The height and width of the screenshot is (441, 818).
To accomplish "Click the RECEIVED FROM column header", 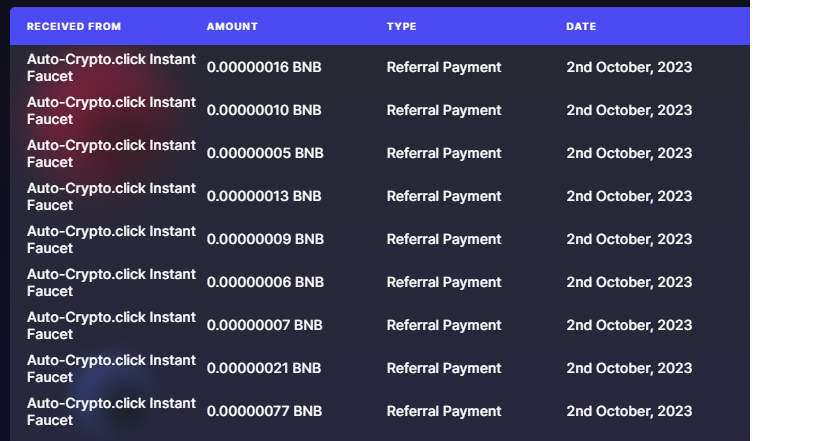I will point(74,27).
